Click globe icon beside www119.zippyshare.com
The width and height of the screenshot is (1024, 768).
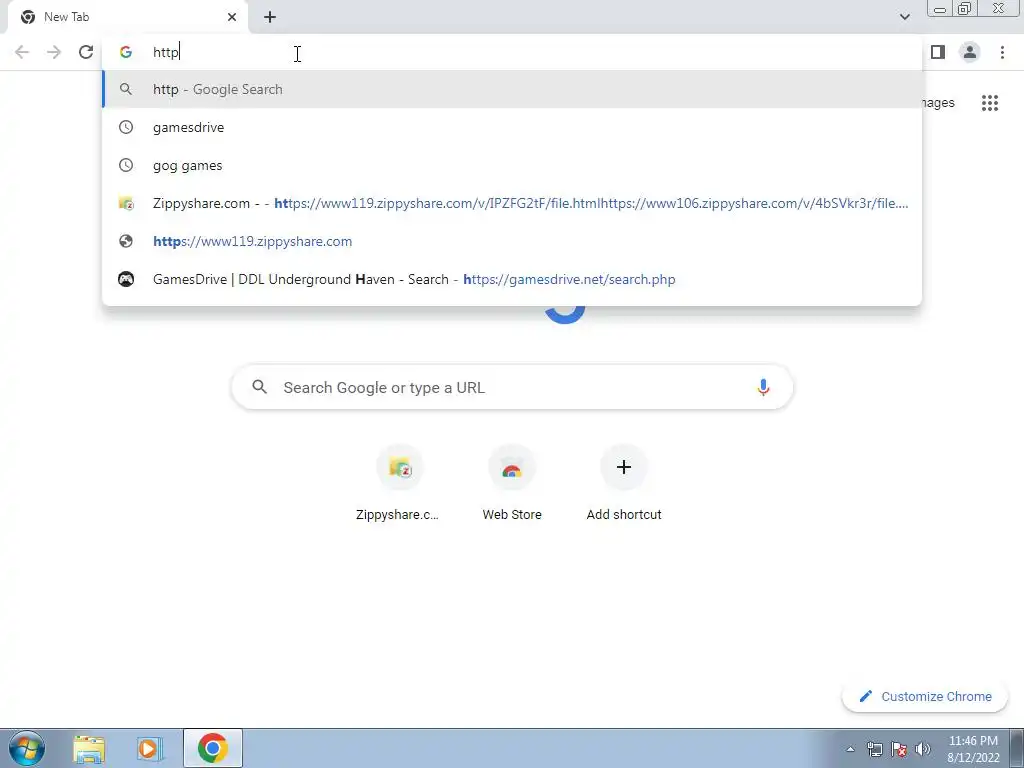tap(125, 241)
